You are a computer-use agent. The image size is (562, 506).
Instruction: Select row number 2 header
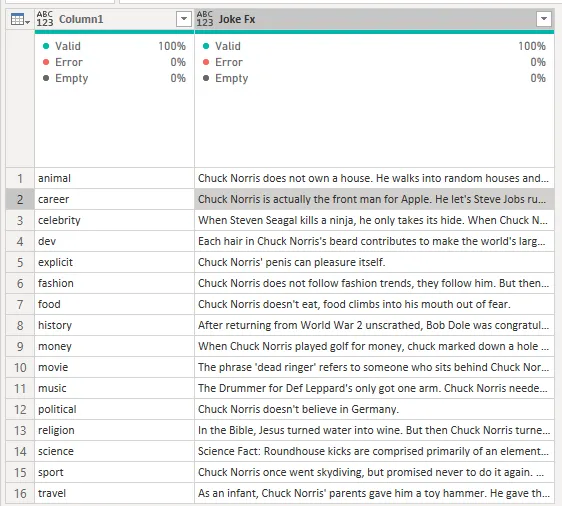(x=20, y=199)
